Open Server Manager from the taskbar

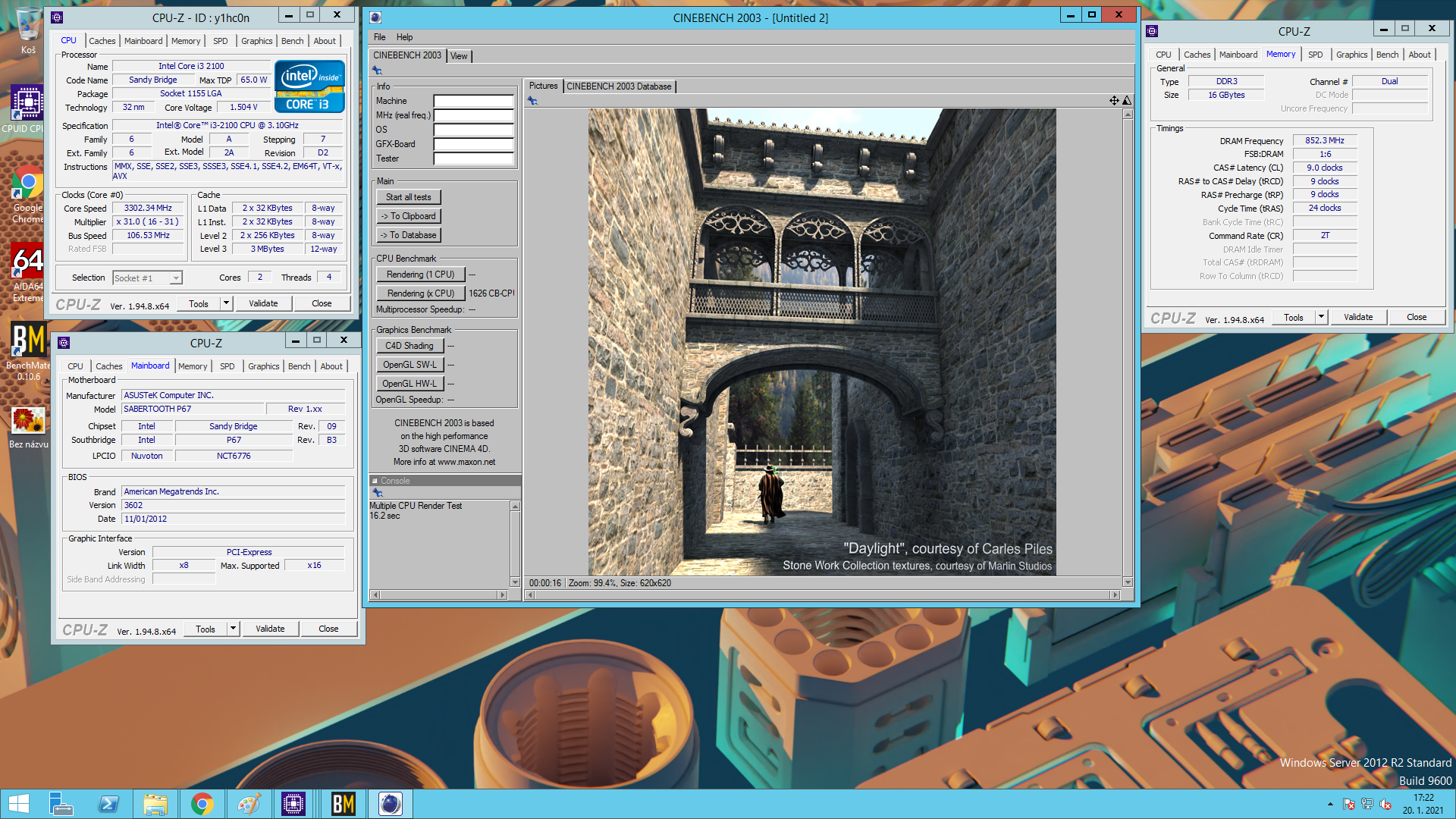pos(61,804)
